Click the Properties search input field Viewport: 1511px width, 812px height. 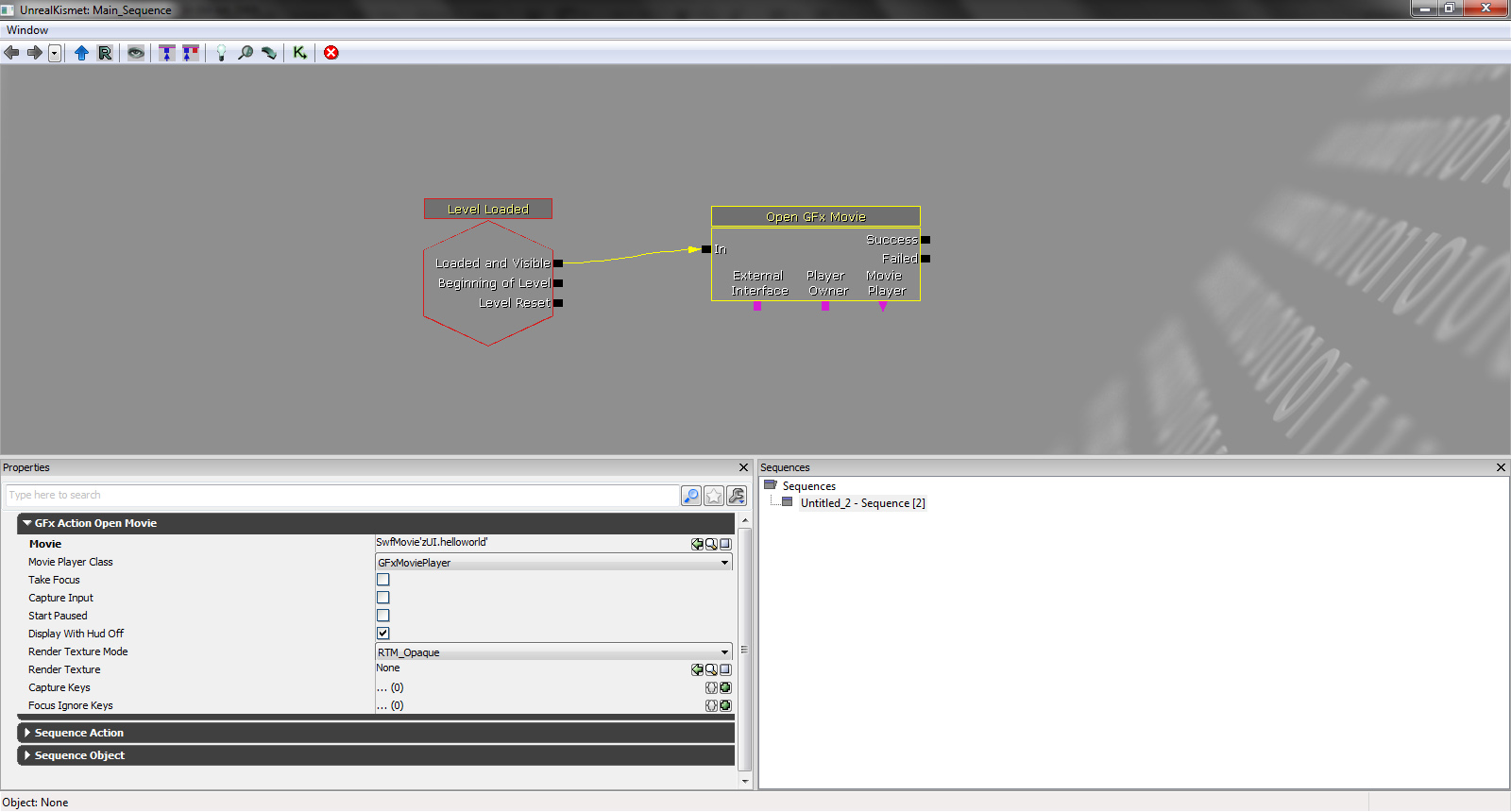[x=340, y=496]
